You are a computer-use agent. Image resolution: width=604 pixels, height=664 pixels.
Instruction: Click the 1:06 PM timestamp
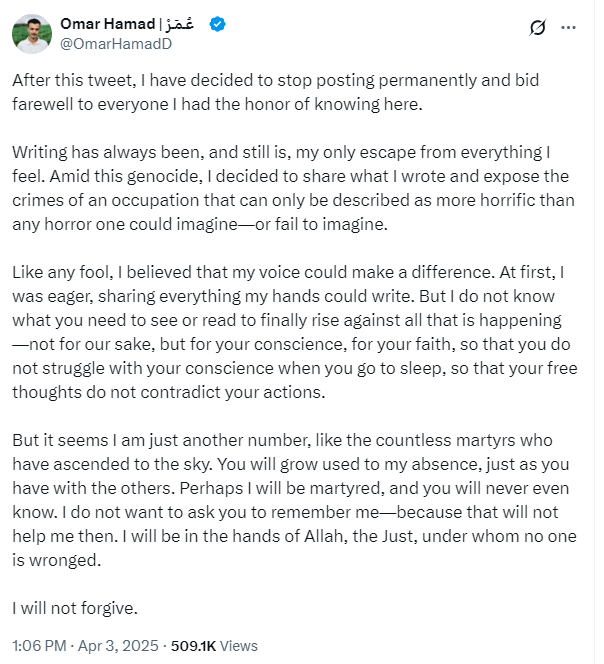tap(40, 645)
